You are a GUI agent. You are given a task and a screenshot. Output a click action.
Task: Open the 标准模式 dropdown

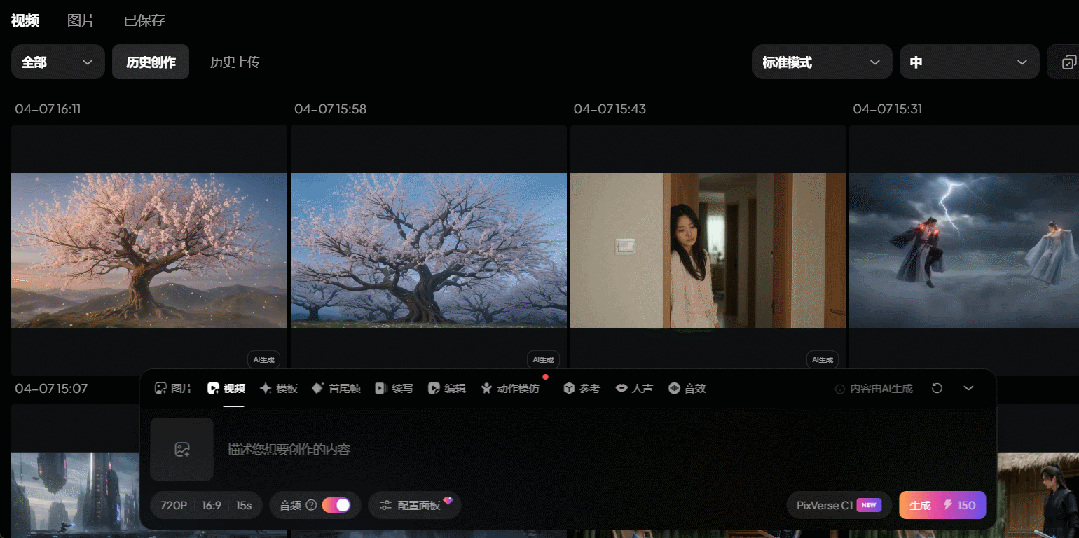click(822, 62)
